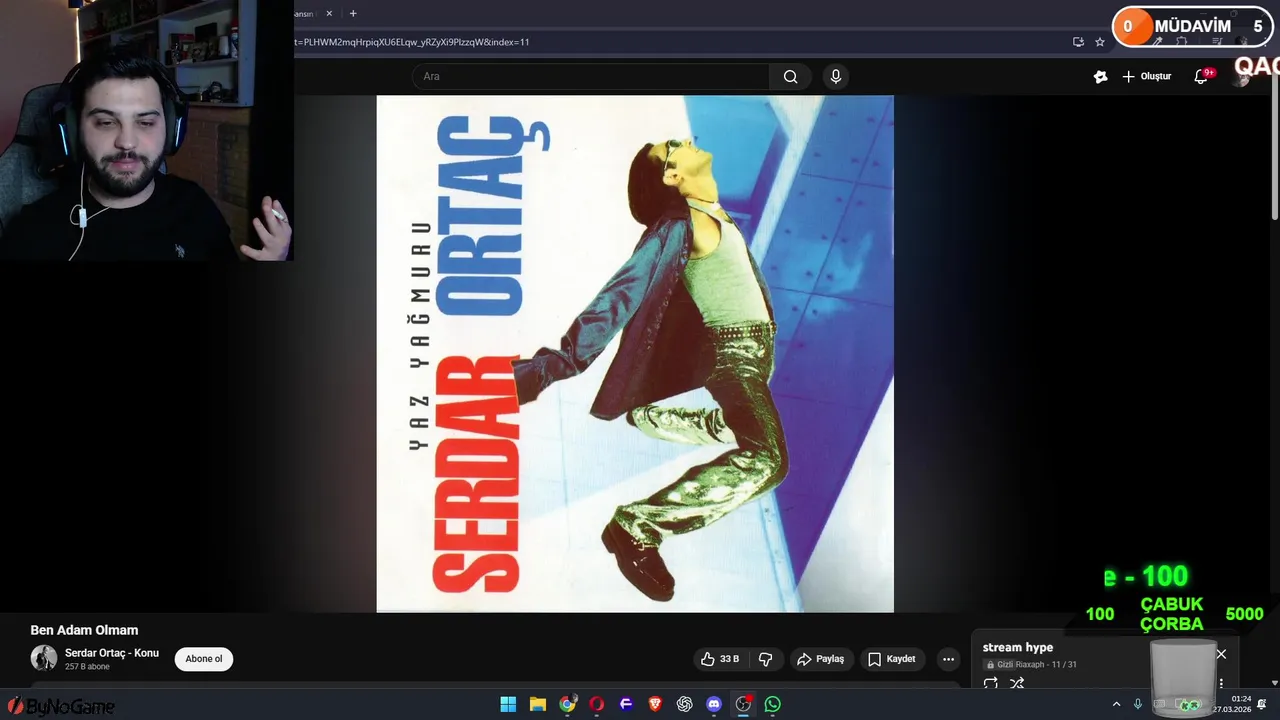Open File Explorer from the taskbar
The width and height of the screenshot is (1280, 720).
point(537,704)
